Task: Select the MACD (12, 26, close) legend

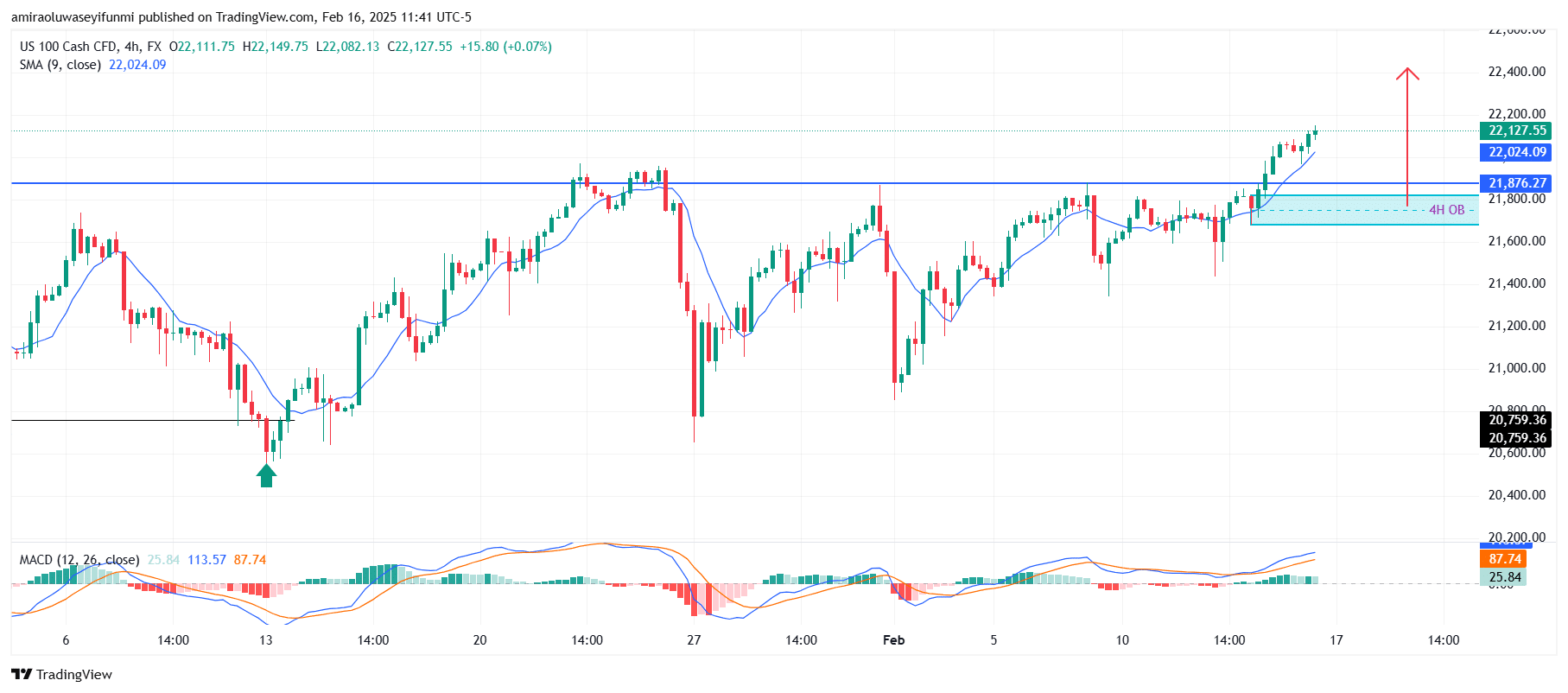Action: (79, 560)
